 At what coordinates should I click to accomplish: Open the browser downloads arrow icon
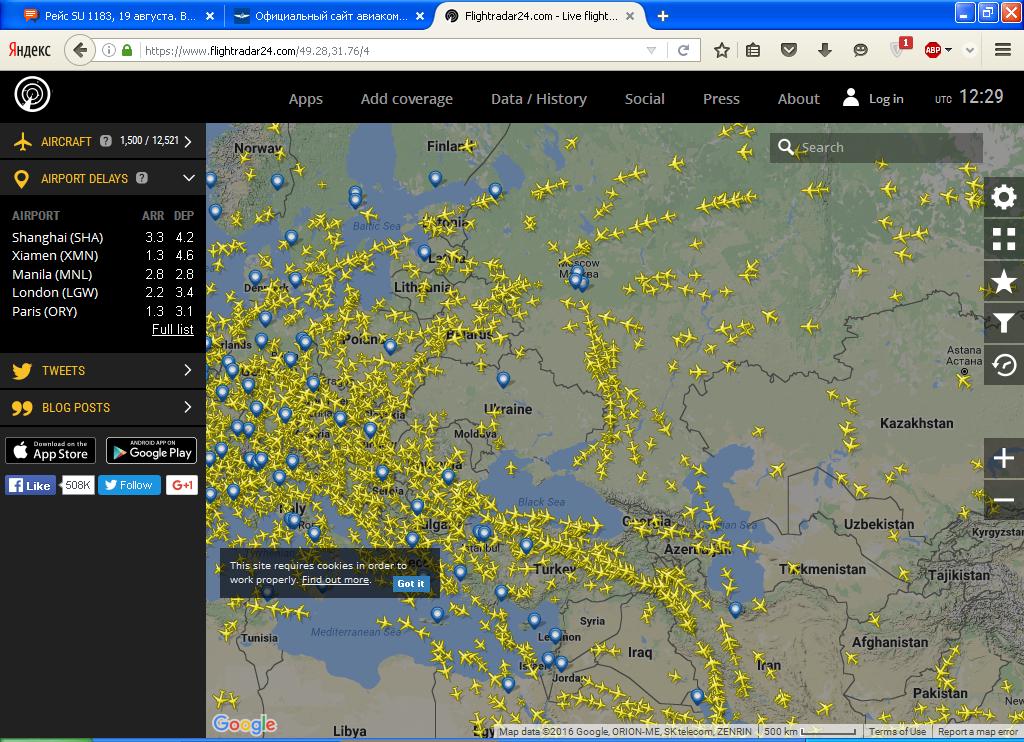pos(824,50)
